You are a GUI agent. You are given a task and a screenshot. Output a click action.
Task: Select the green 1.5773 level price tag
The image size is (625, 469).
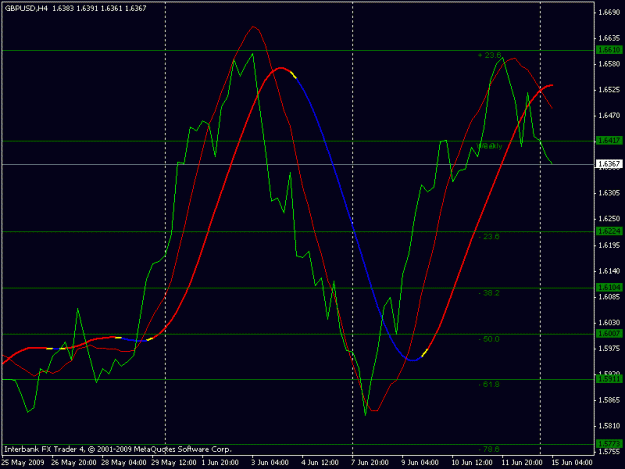point(609,443)
